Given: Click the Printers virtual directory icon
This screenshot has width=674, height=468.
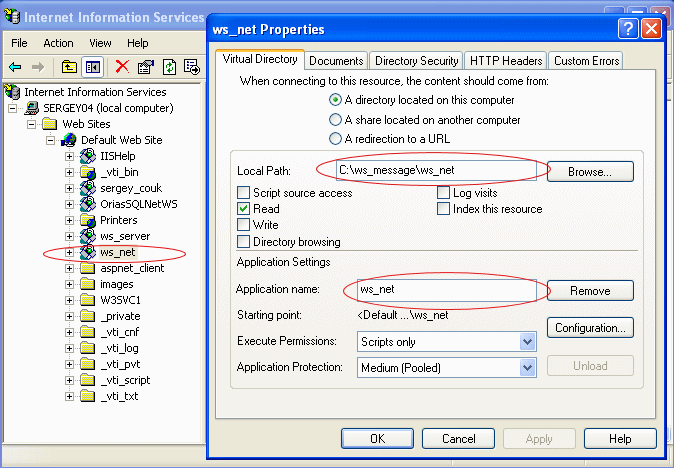Looking at the screenshot, I should click(88, 220).
